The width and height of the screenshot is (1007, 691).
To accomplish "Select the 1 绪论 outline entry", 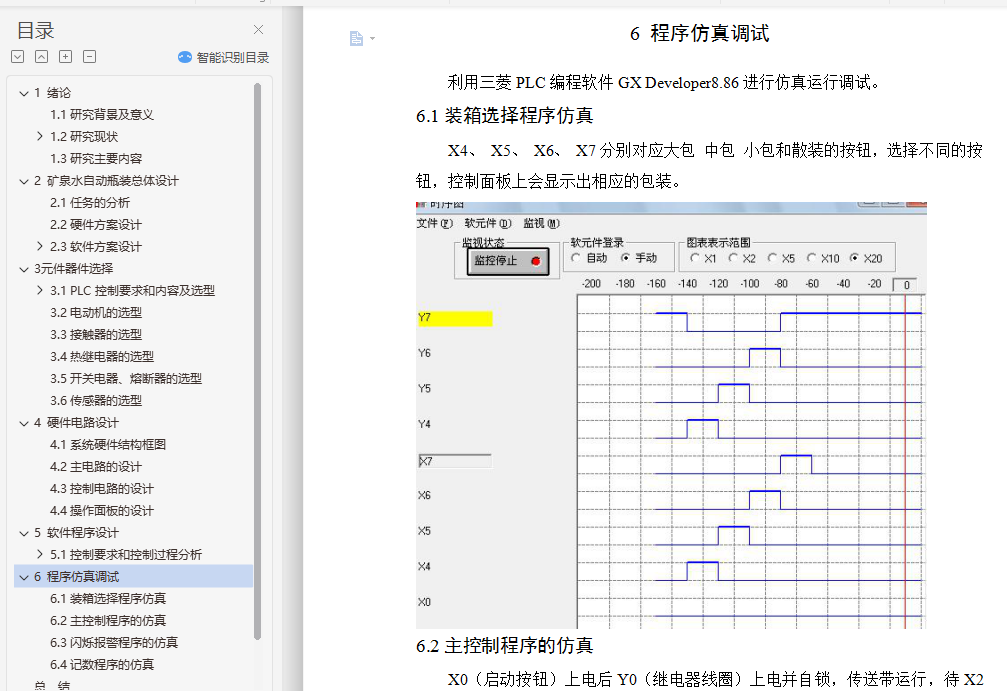I will (x=53, y=92).
